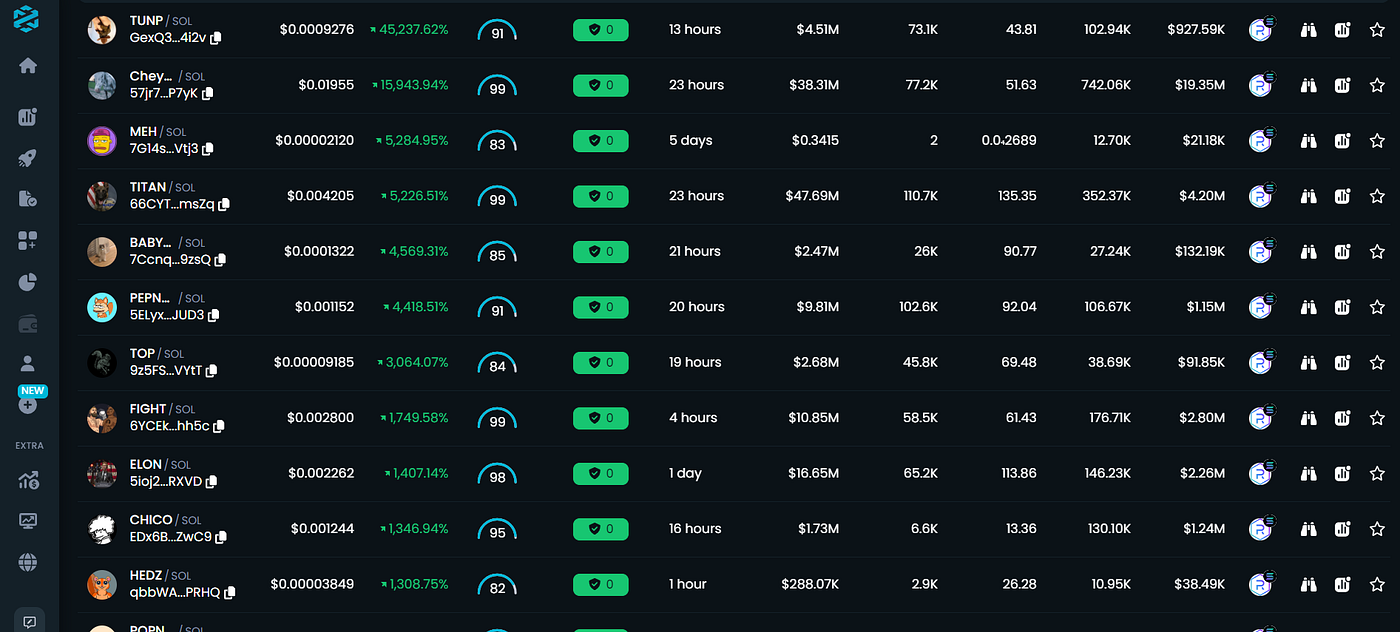
Task: Toggle the star for TITAN
Action: [x=1377, y=196]
